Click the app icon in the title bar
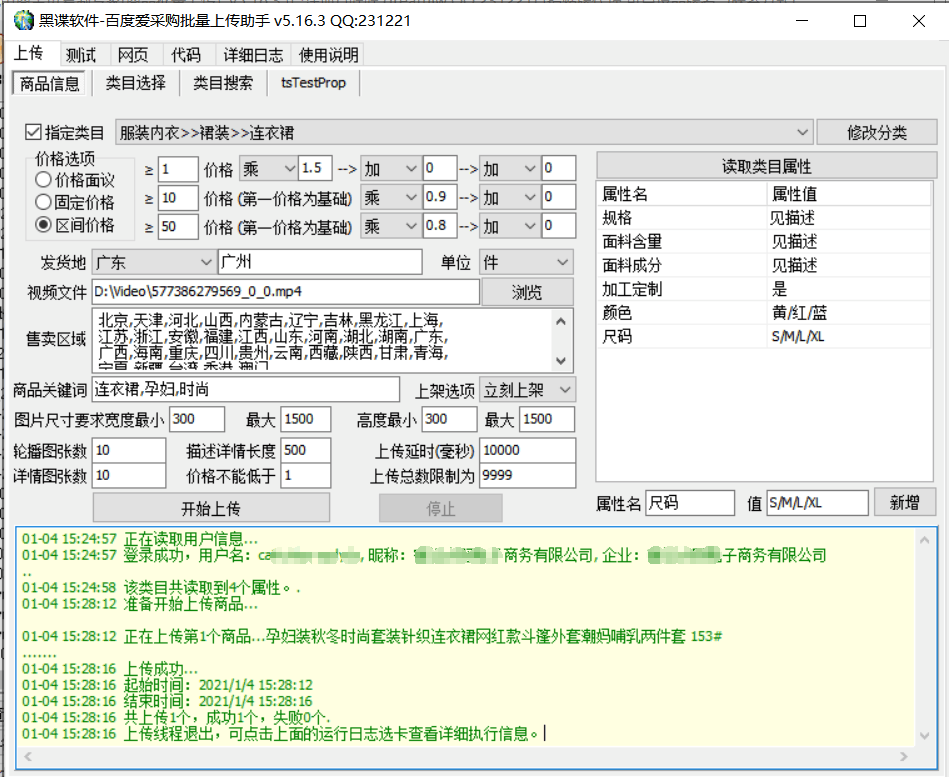This screenshot has width=949, height=777. point(23,21)
